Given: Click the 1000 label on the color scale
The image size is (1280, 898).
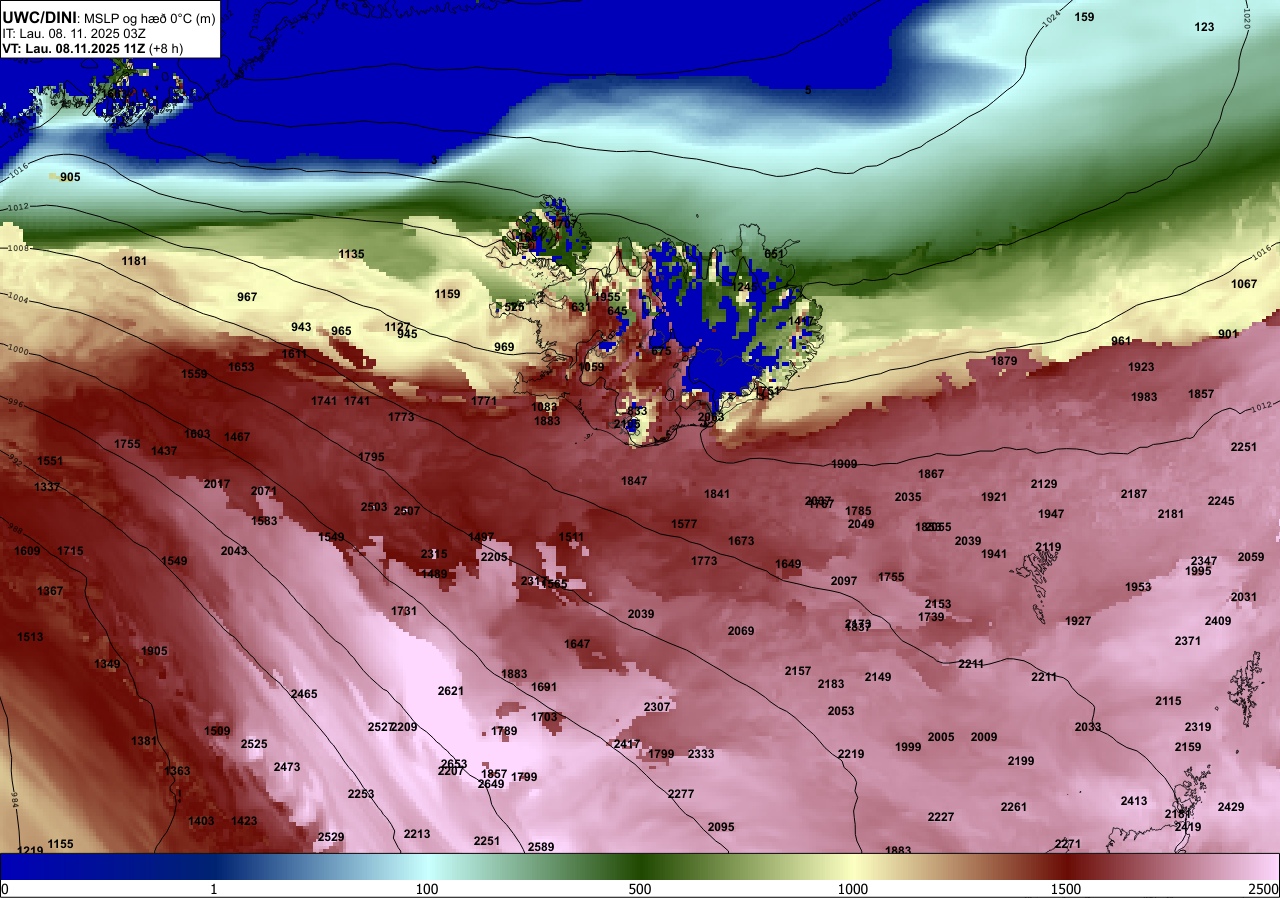Looking at the screenshot, I should click(852, 889).
